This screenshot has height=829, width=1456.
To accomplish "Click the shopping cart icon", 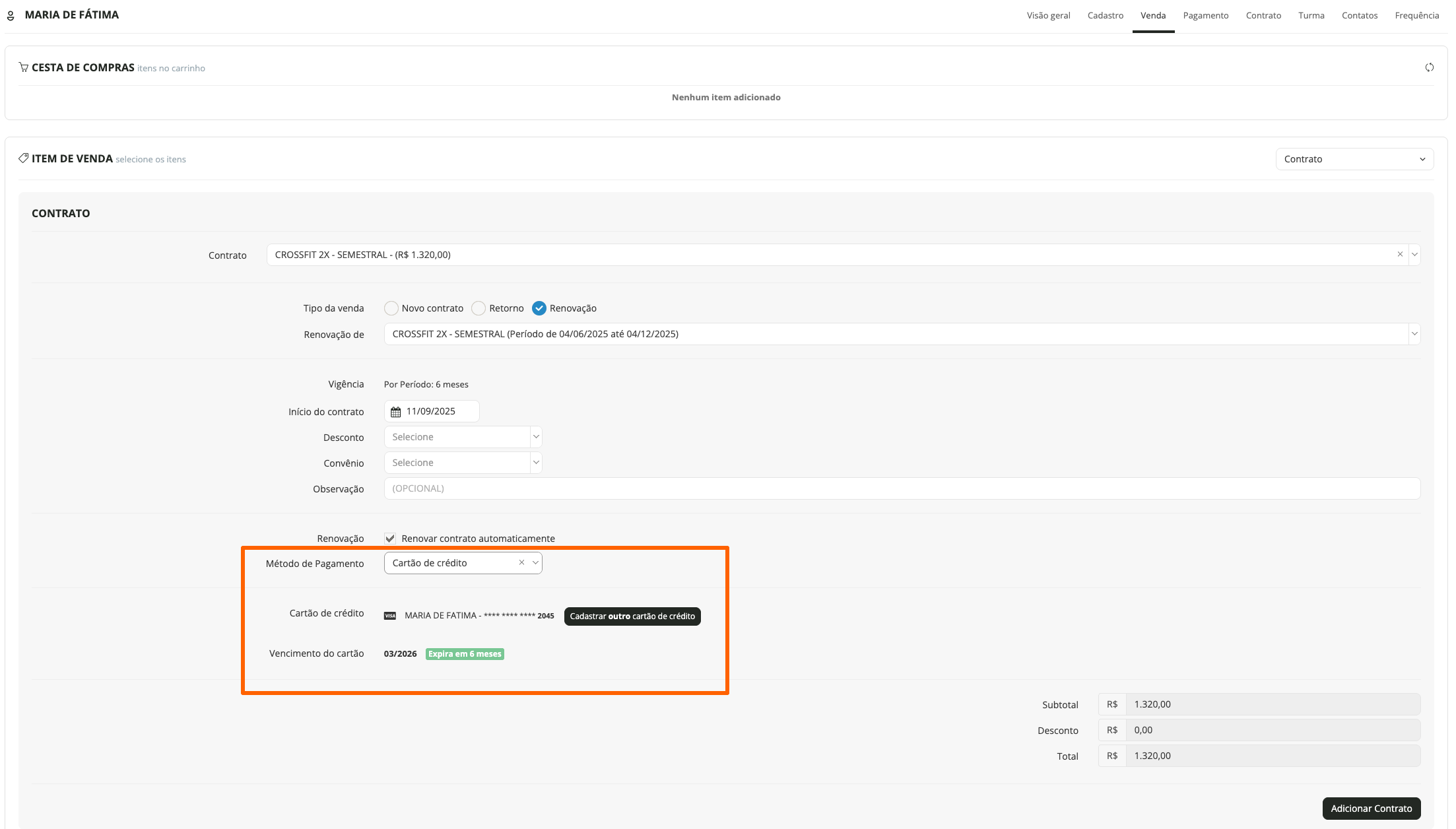I will pyautogui.click(x=24, y=67).
